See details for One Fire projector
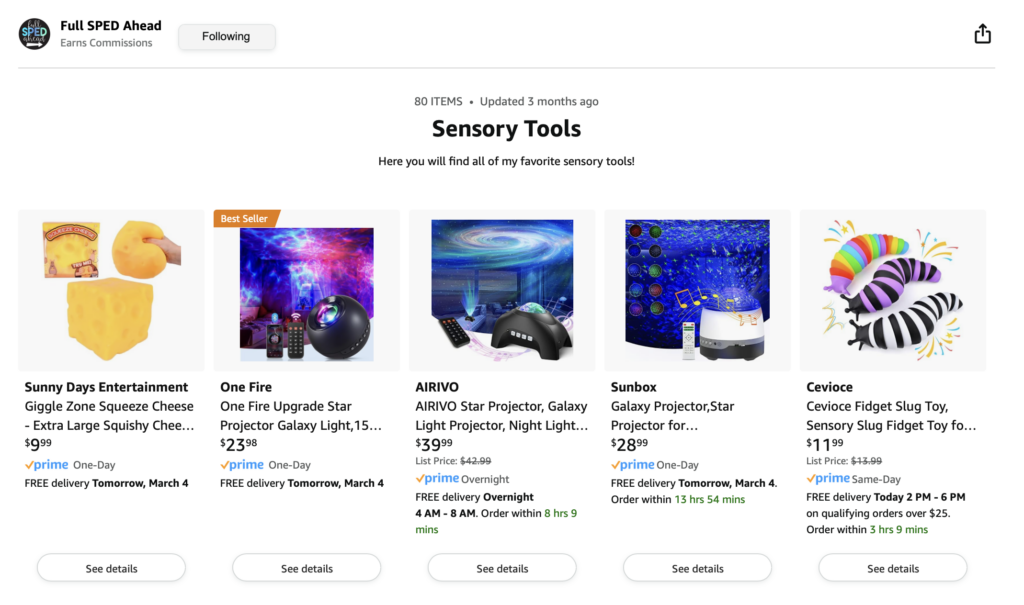 pyautogui.click(x=307, y=568)
